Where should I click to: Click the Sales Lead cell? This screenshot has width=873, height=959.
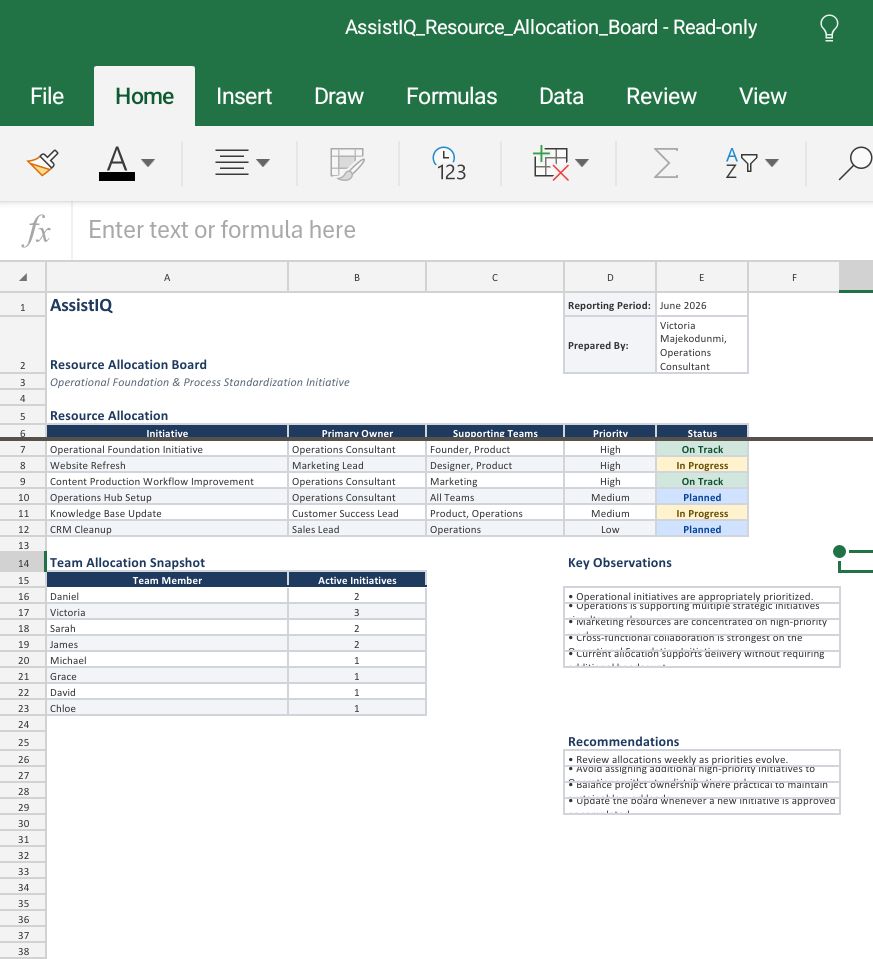click(x=357, y=529)
